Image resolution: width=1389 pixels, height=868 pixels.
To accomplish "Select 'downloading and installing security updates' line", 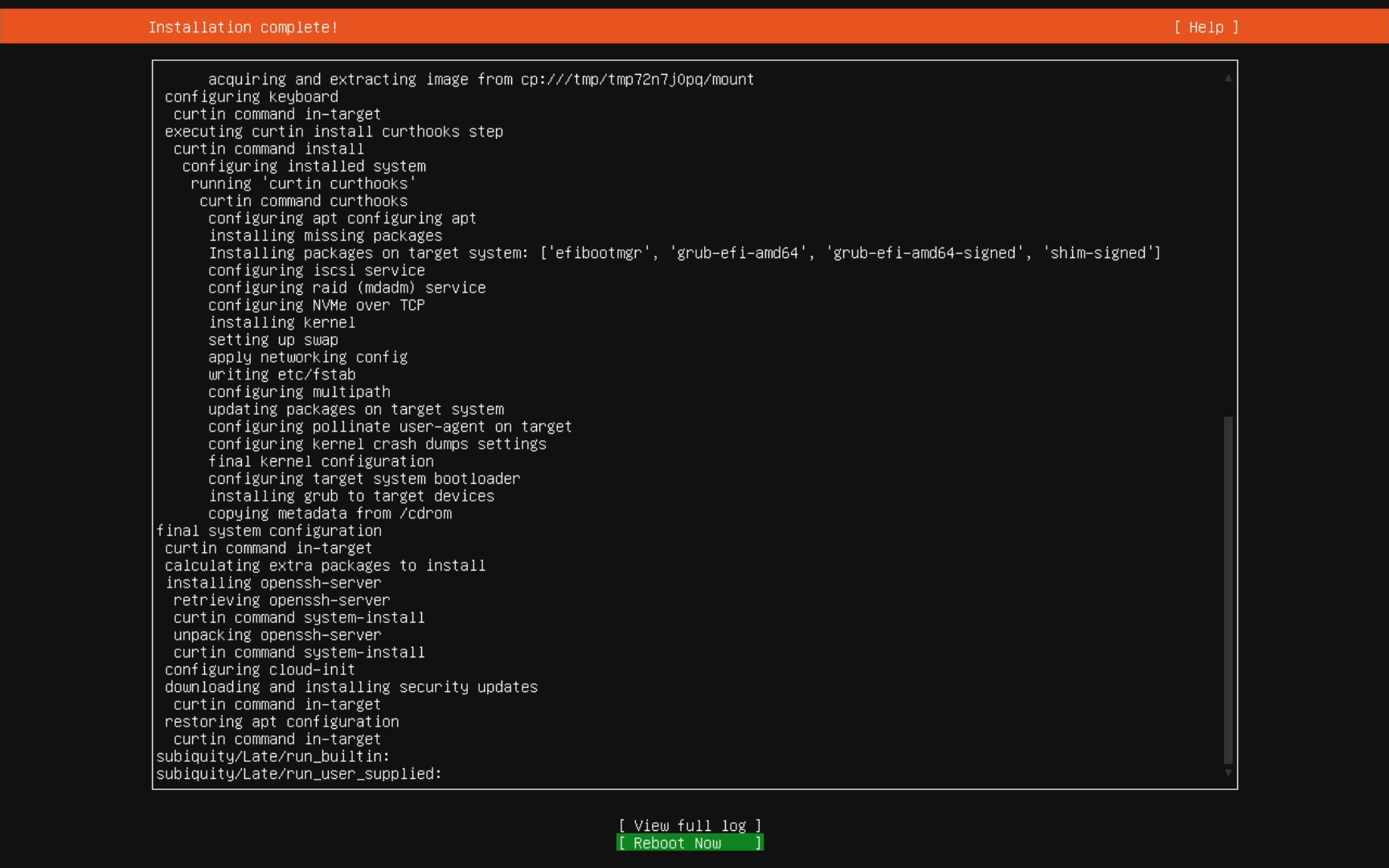I will click(351, 687).
